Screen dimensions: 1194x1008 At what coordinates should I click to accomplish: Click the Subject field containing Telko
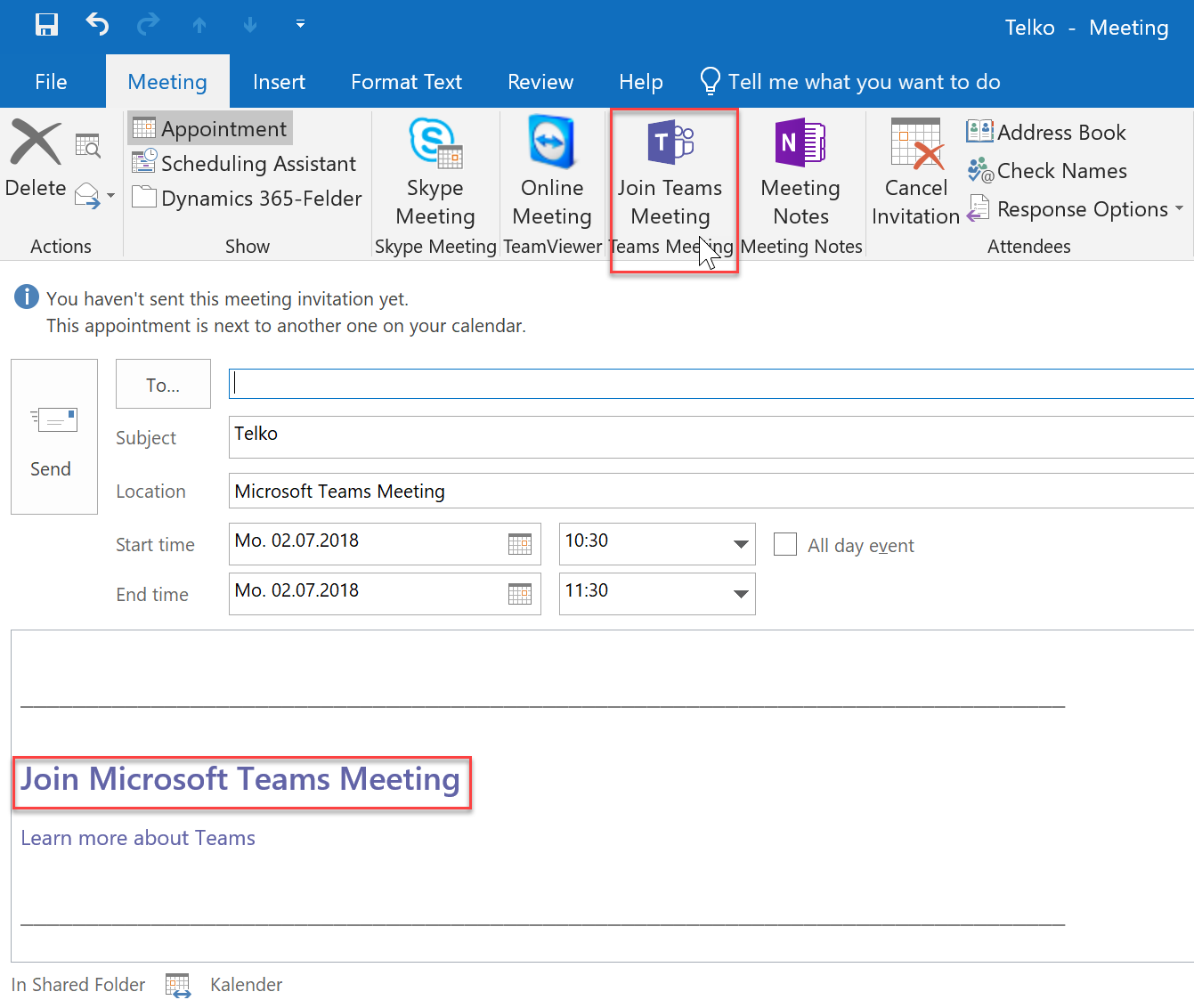pyautogui.click(x=711, y=436)
